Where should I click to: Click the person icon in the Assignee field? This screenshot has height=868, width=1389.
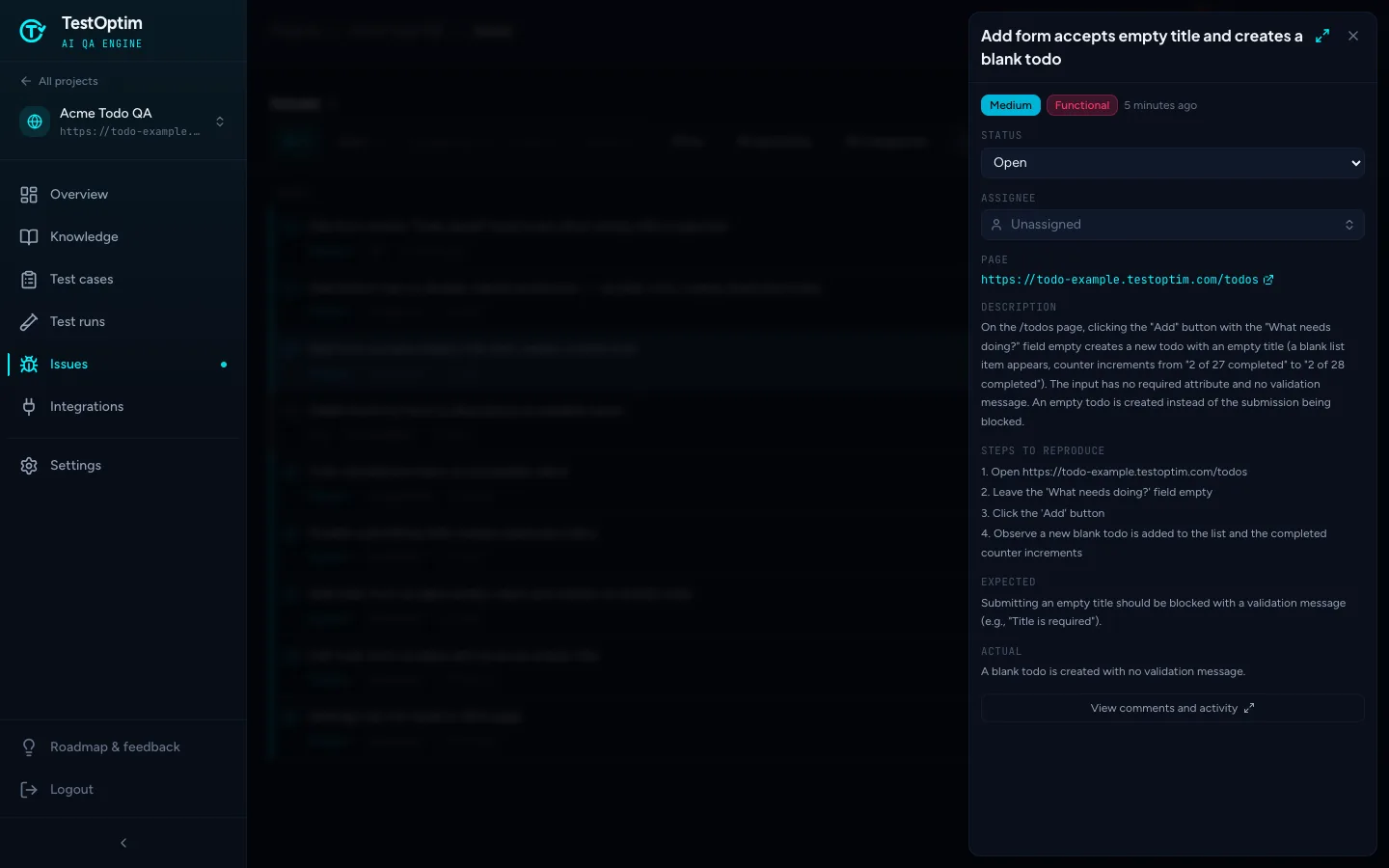tap(996, 225)
